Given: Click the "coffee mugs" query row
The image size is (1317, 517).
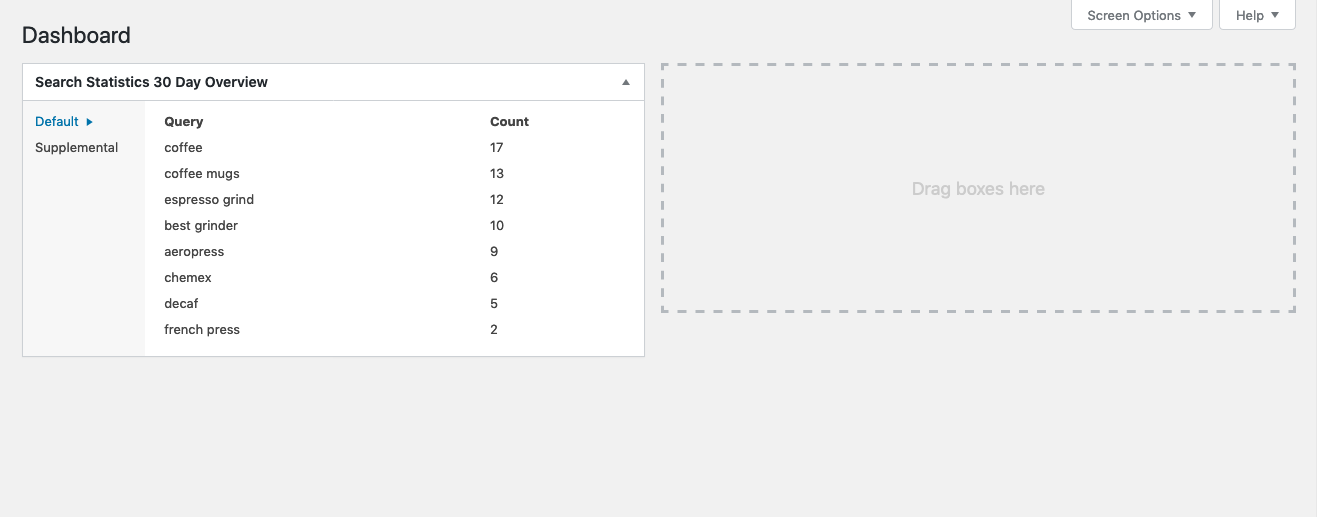Looking at the screenshot, I should point(202,174).
